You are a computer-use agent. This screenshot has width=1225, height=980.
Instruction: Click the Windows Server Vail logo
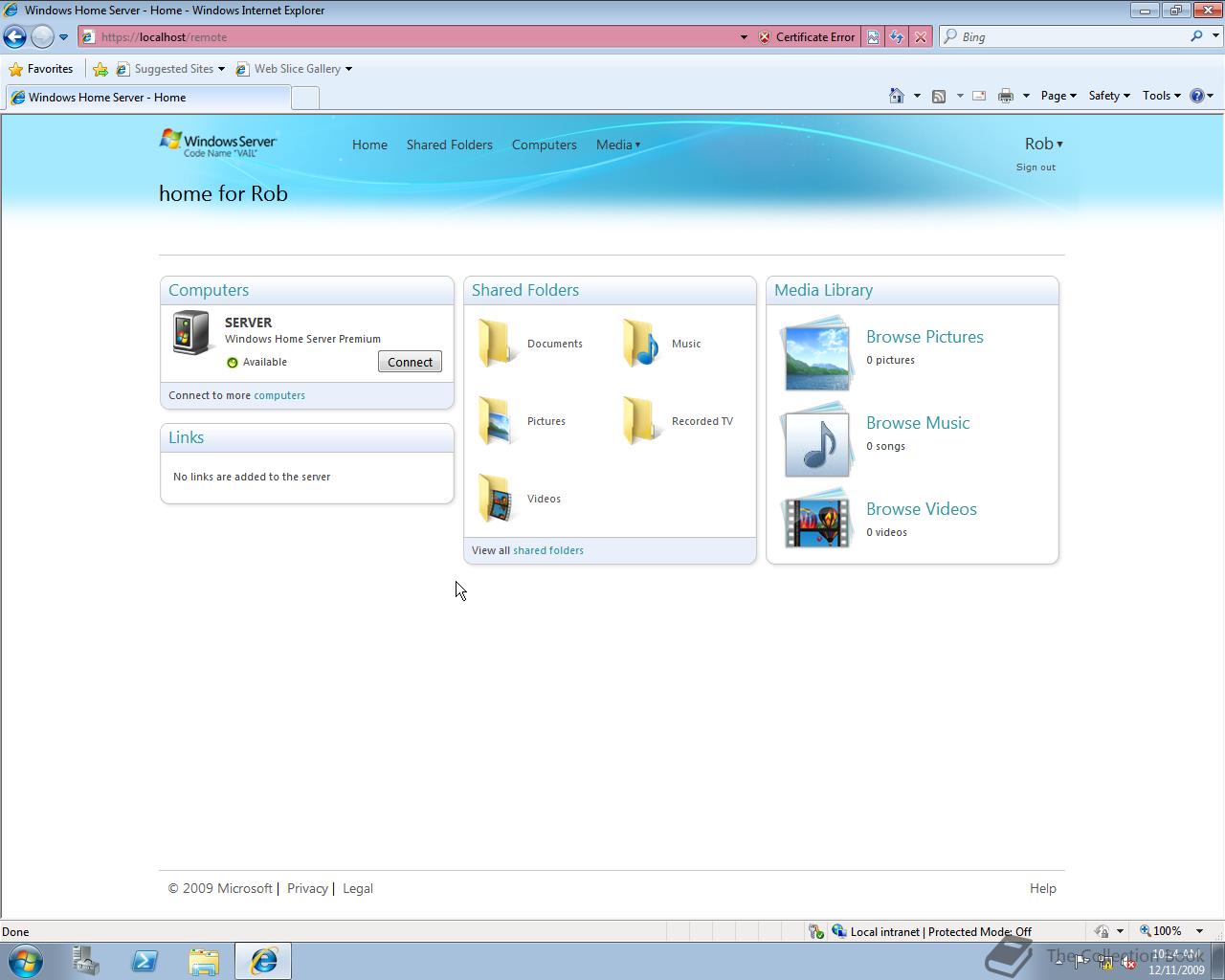click(218, 144)
